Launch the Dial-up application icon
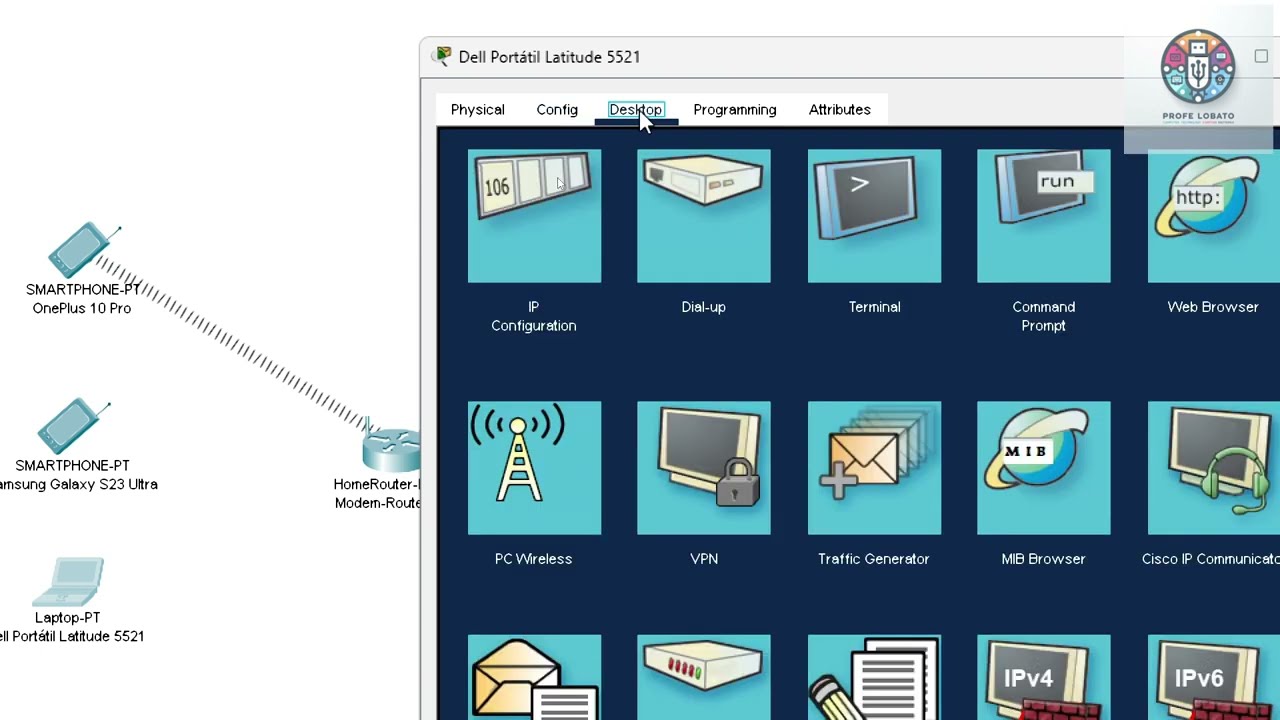The height and width of the screenshot is (720, 1280). coord(704,216)
